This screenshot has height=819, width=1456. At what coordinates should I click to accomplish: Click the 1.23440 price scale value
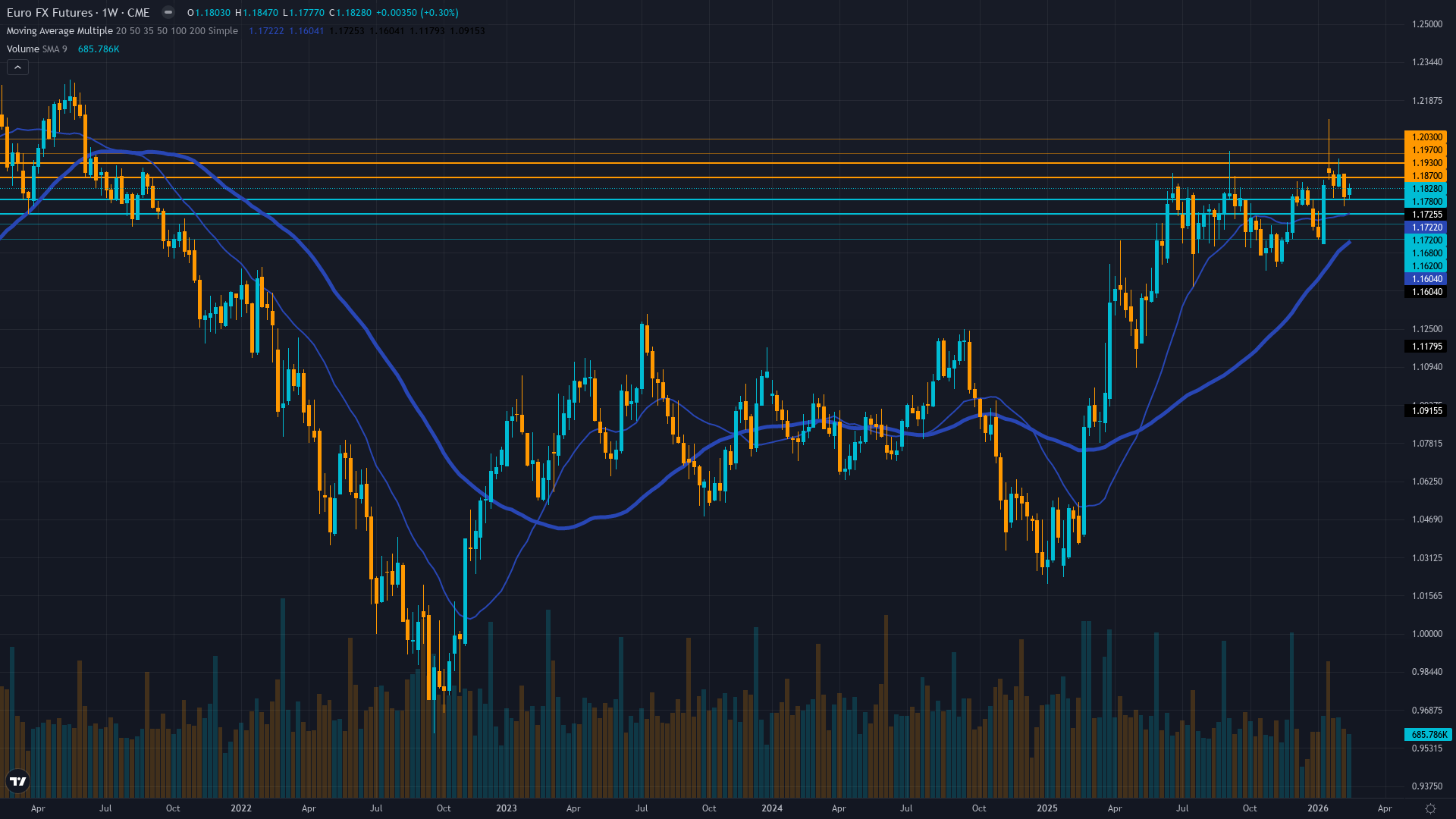coord(1427,62)
